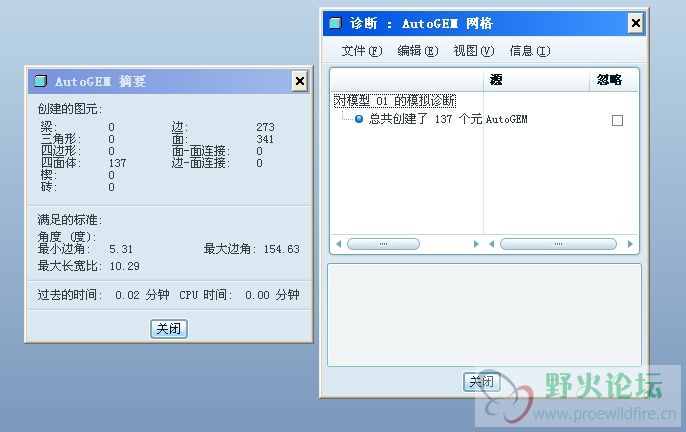Click 关闭 button in AutoGEM 摘要 dialog
686x432 pixels.
pos(169,329)
